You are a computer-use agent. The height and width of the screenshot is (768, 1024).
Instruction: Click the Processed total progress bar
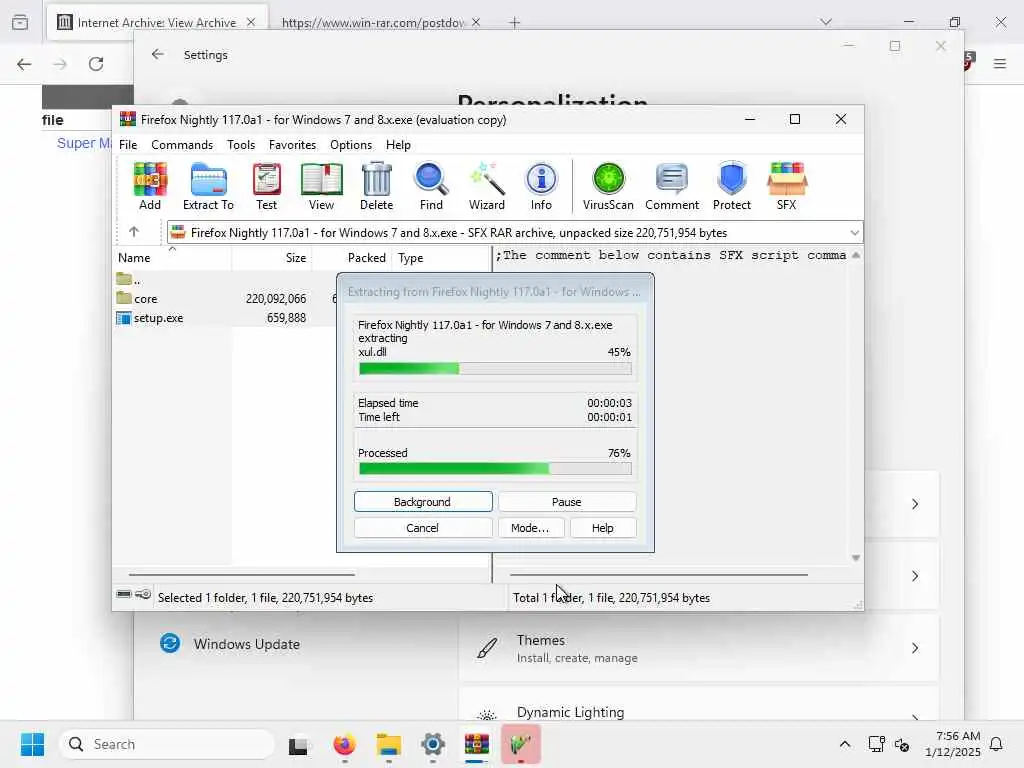[x=495, y=468]
